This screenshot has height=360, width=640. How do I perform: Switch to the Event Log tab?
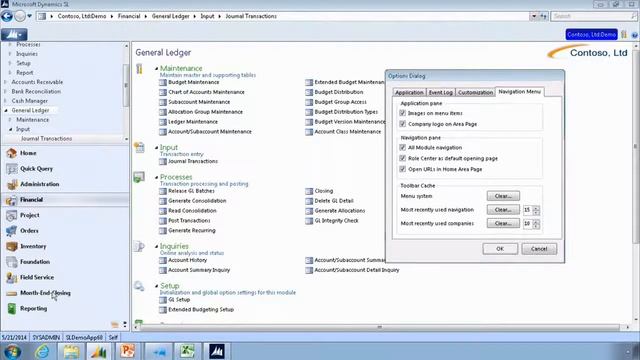(440, 93)
